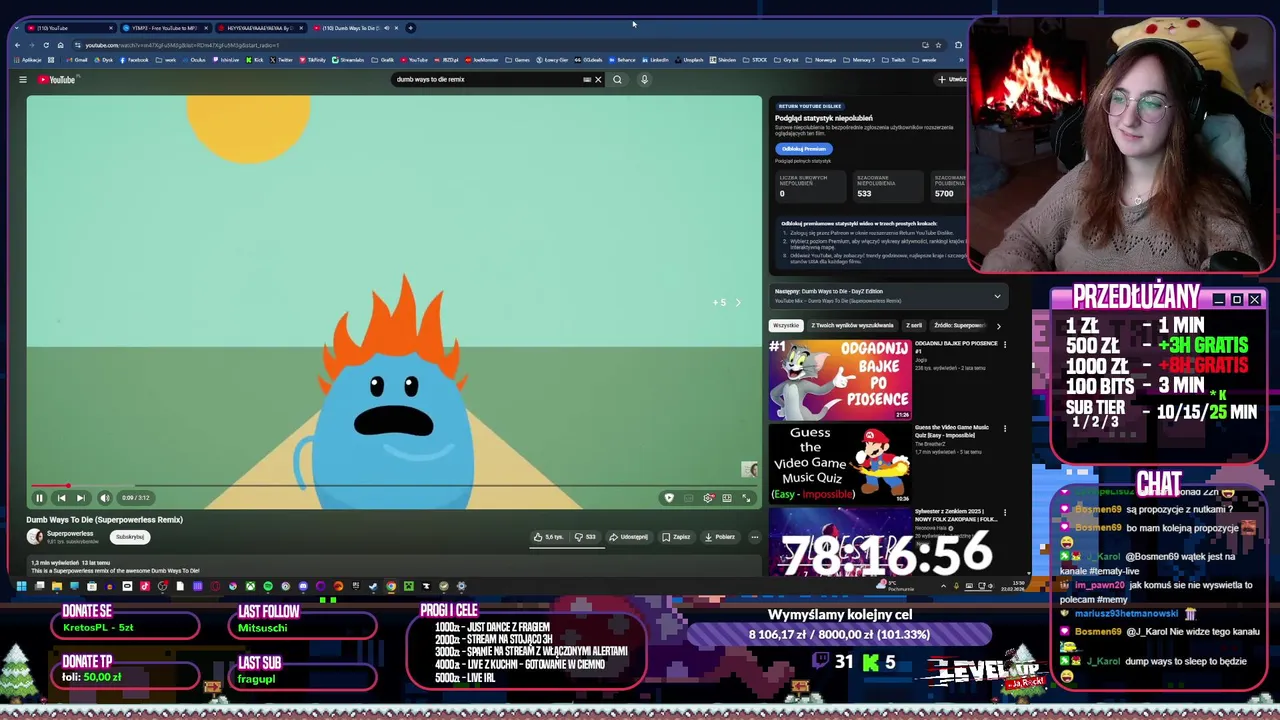Mute the YouTube player volume
The height and width of the screenshot is (720, 1280).
105,498
